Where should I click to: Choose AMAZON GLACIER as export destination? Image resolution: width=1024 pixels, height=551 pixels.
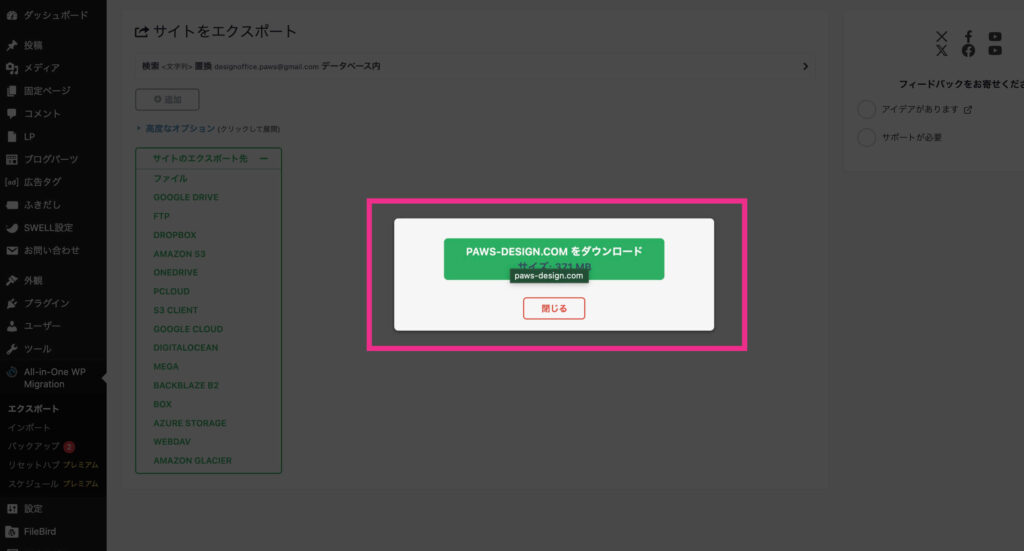(193, 461)
